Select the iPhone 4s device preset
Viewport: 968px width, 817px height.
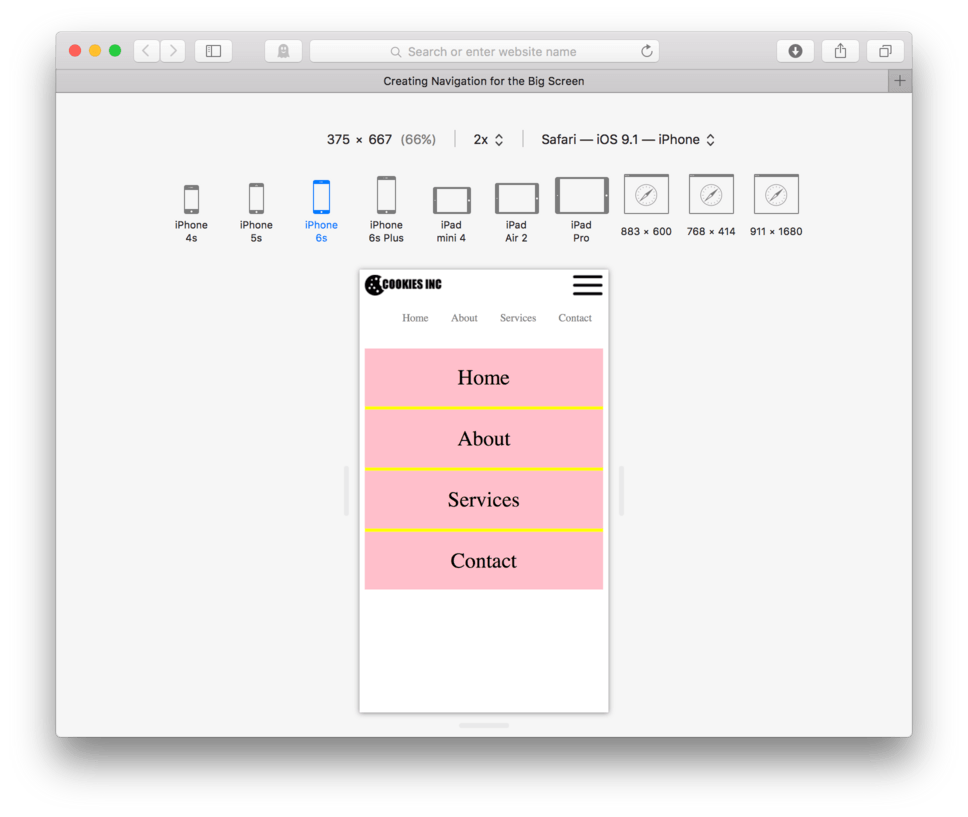coord(191,213)
